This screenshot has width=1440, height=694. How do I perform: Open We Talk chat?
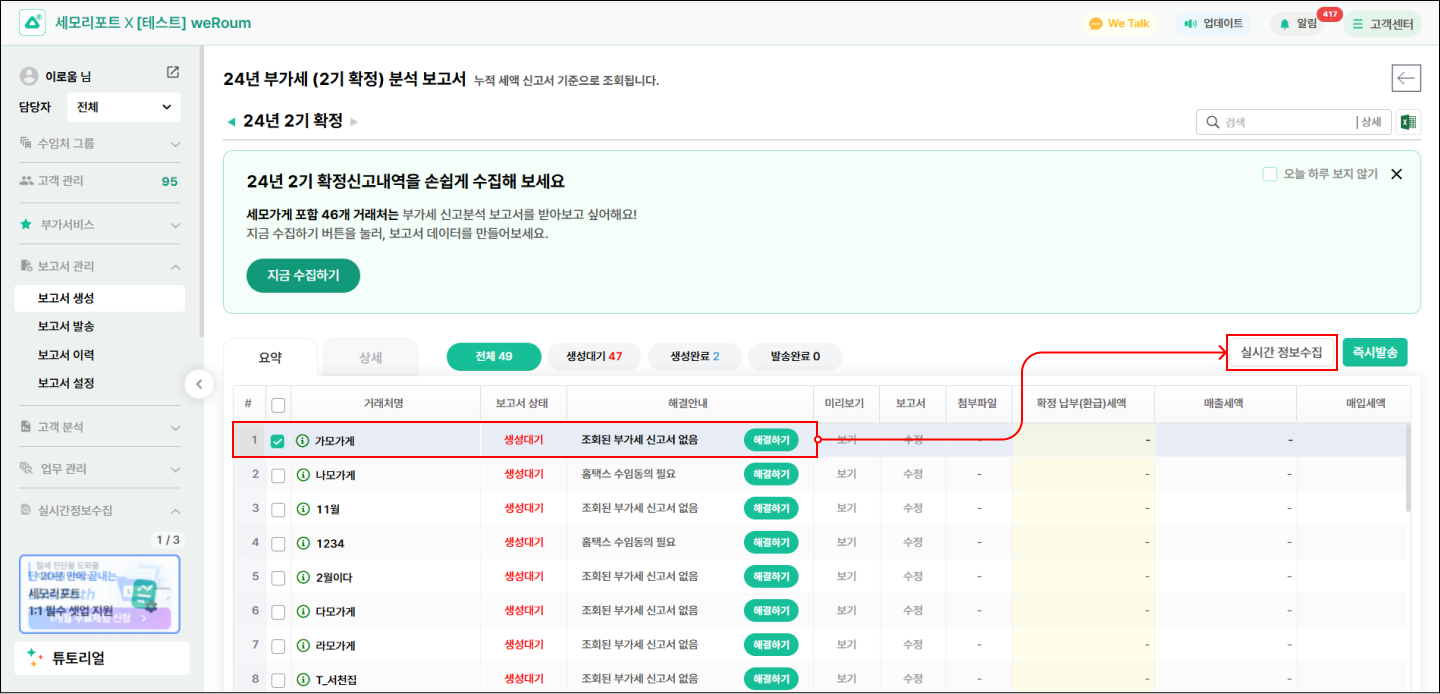(1119, 24)
